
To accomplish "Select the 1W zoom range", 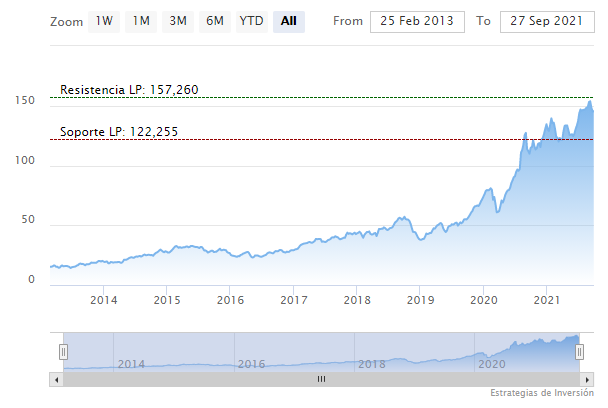I will tap(104, 21).
